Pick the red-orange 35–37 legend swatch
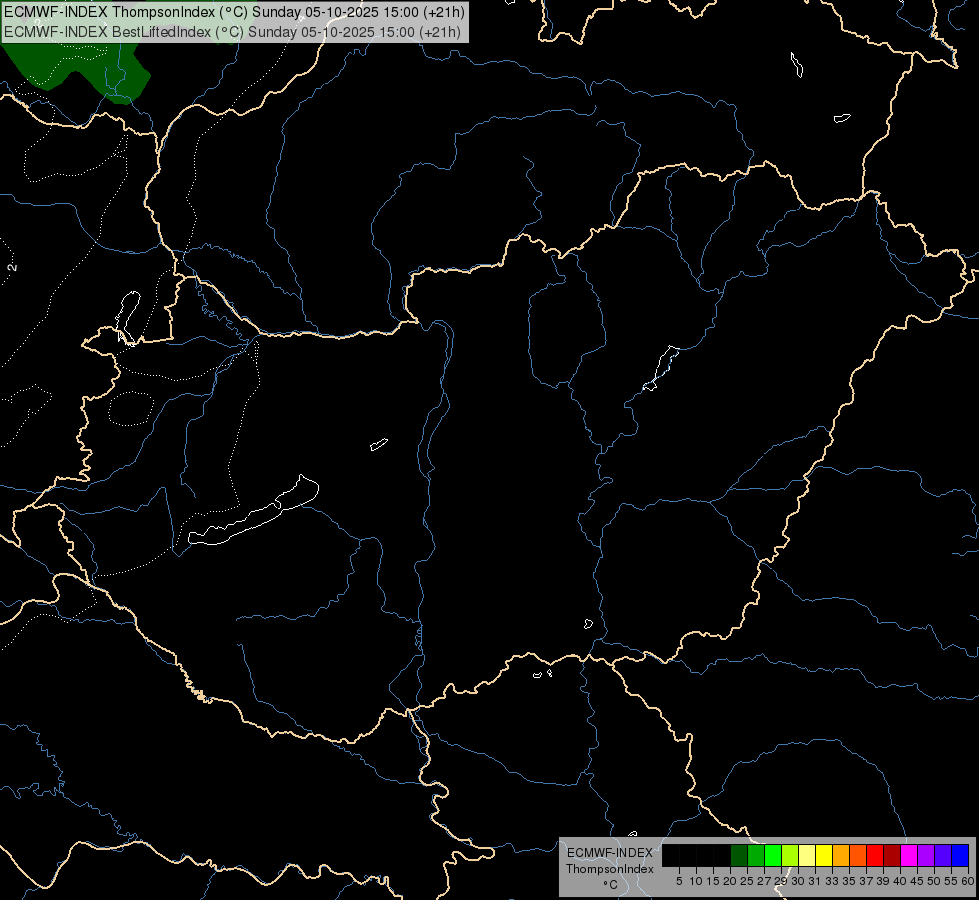Image resolution: width=979 pixels, height=900 pixels. [858, 855]
